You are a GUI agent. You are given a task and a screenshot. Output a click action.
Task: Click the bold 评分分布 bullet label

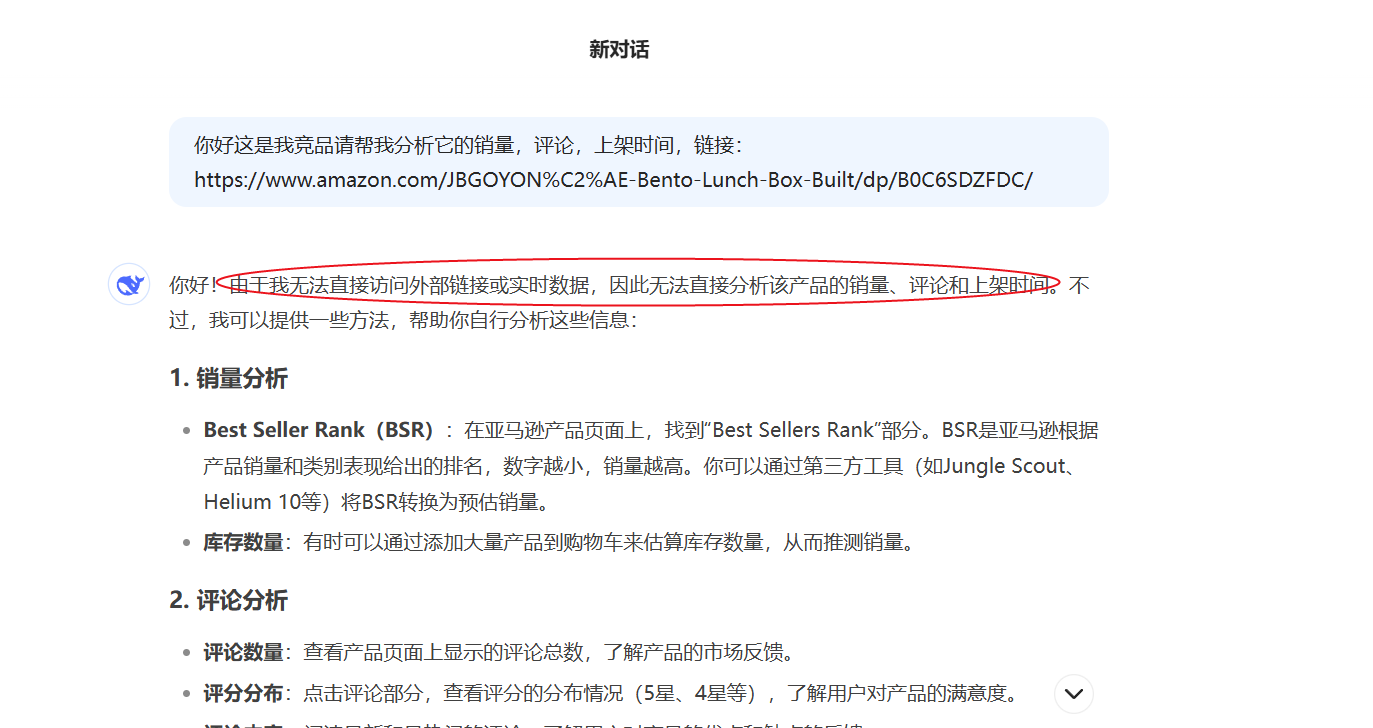pos(243,693)
